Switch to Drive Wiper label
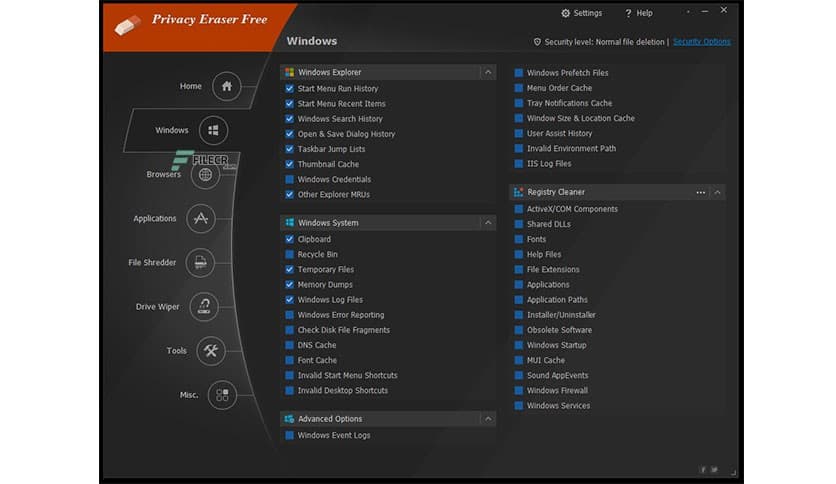This screenshot has height=484, width=836. point(157,306)
